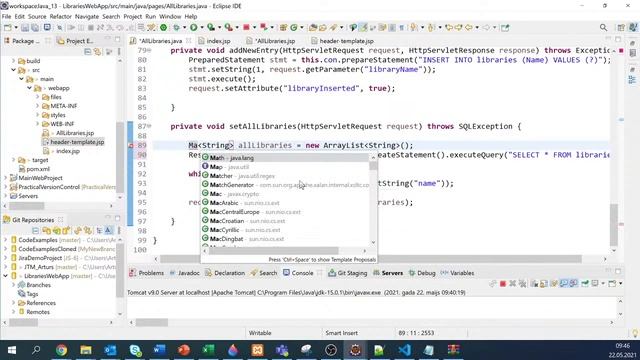Collapse the src folder tree node
This screenshot has height=360, width=640.
pyautogui.click(x=13, y=70)
